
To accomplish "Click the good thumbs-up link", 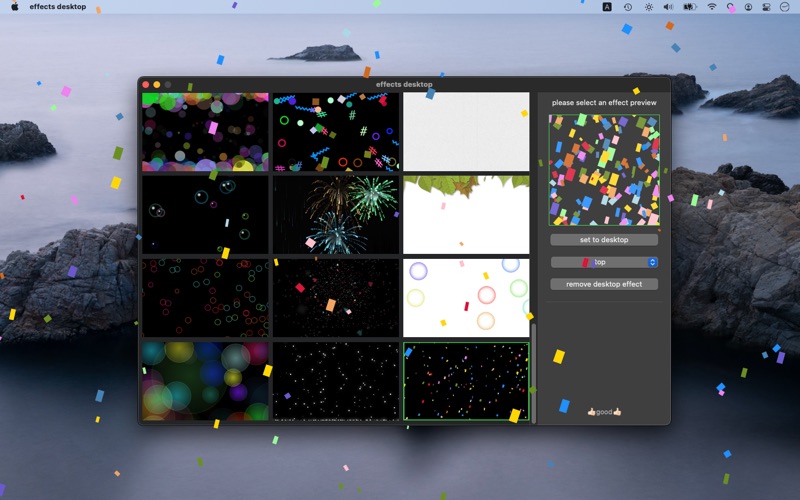I will click(604, 412).
